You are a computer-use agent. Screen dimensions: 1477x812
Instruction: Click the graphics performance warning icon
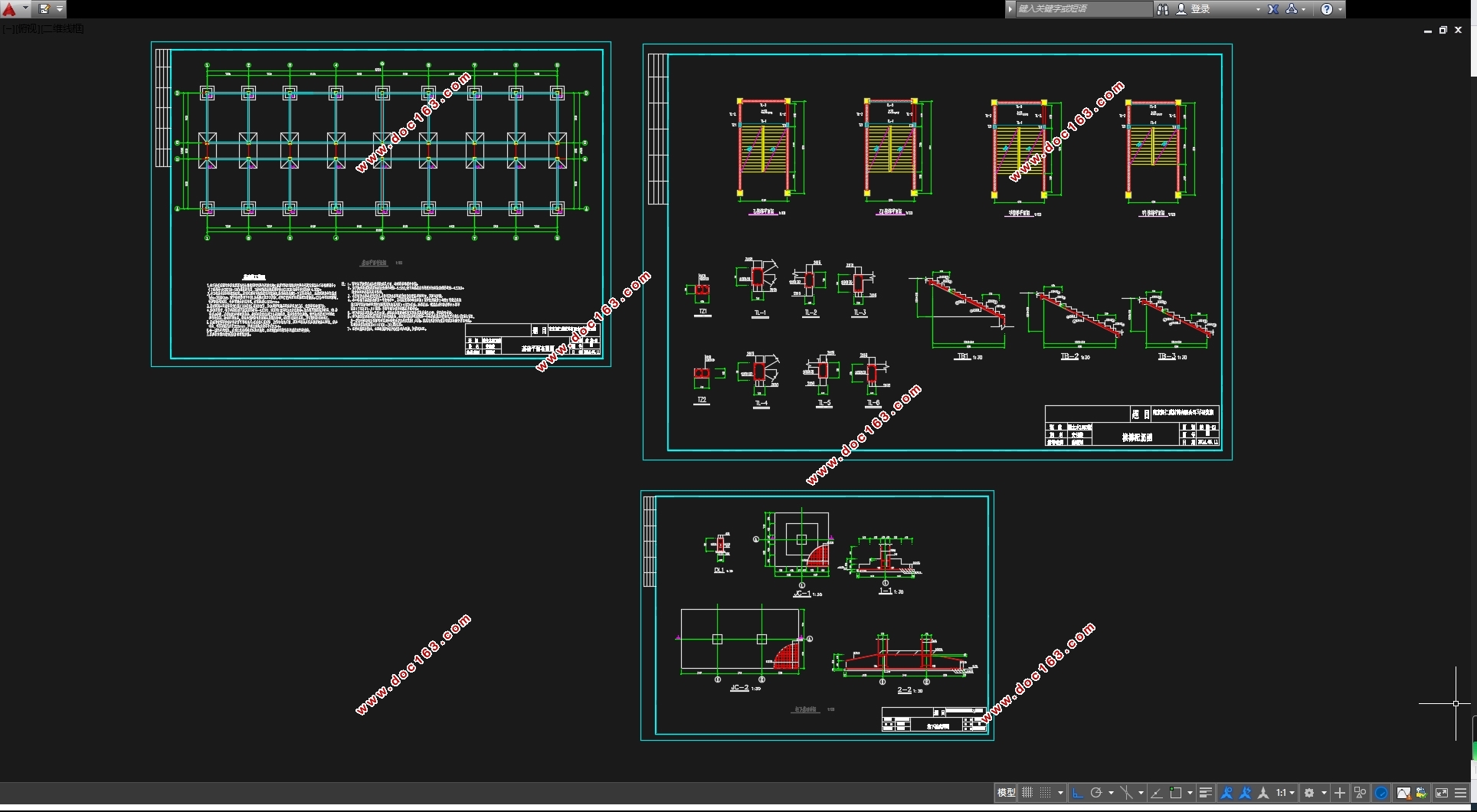coord(1403,793)
